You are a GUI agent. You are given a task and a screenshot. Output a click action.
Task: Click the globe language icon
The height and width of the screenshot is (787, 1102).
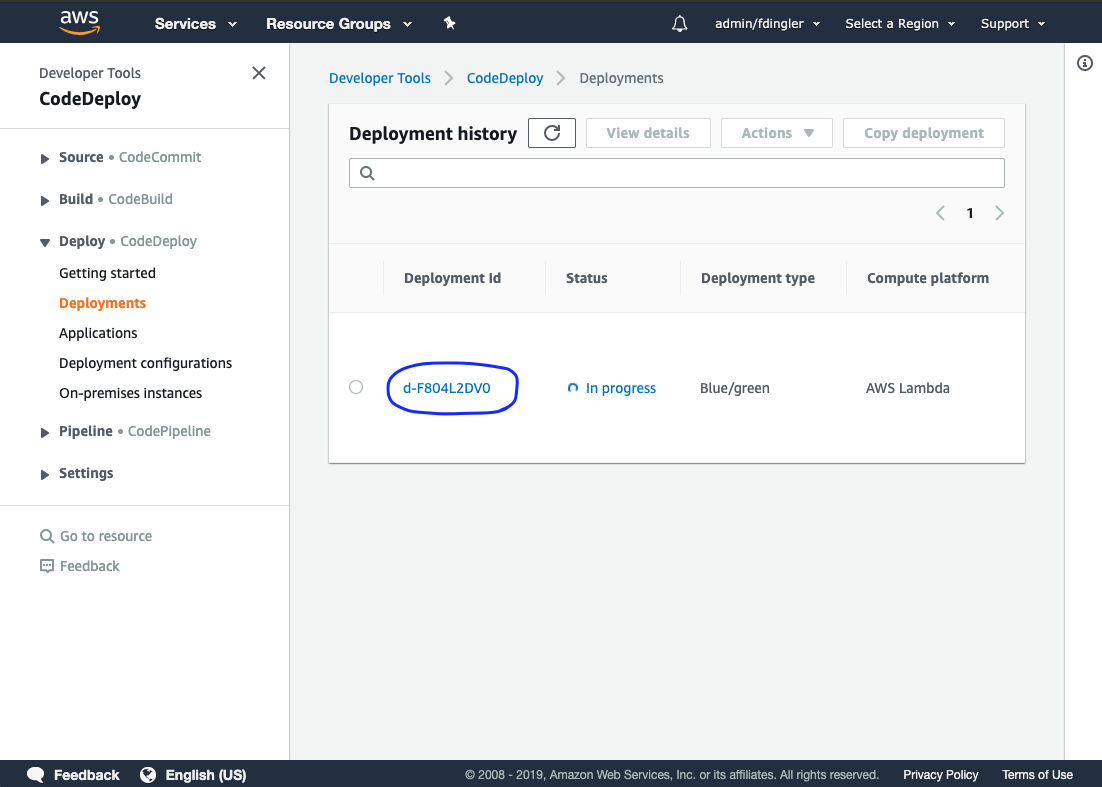[148, 774]
